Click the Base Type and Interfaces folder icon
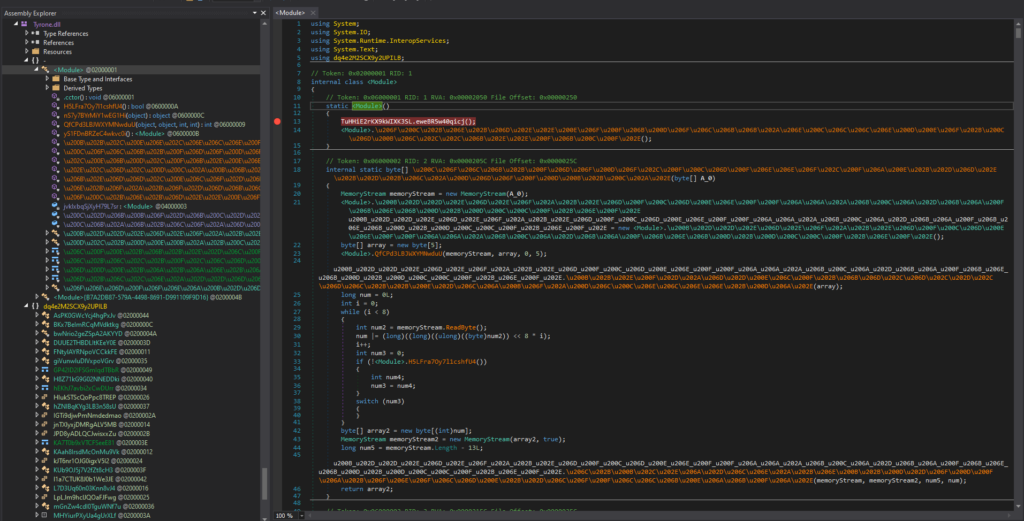 click(55, 78)
